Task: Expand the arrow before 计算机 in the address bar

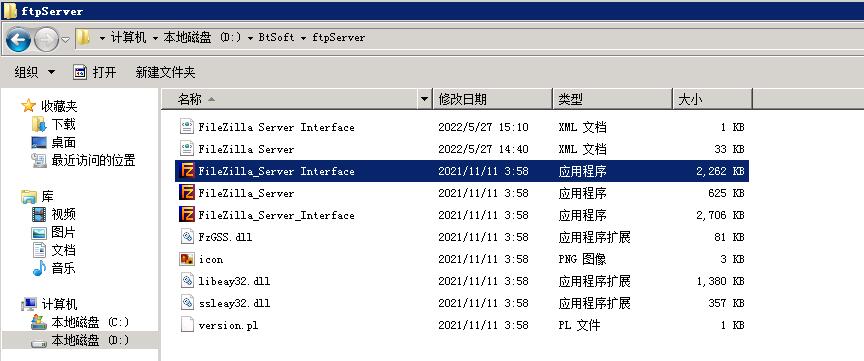Action: [x=102, y=38]
